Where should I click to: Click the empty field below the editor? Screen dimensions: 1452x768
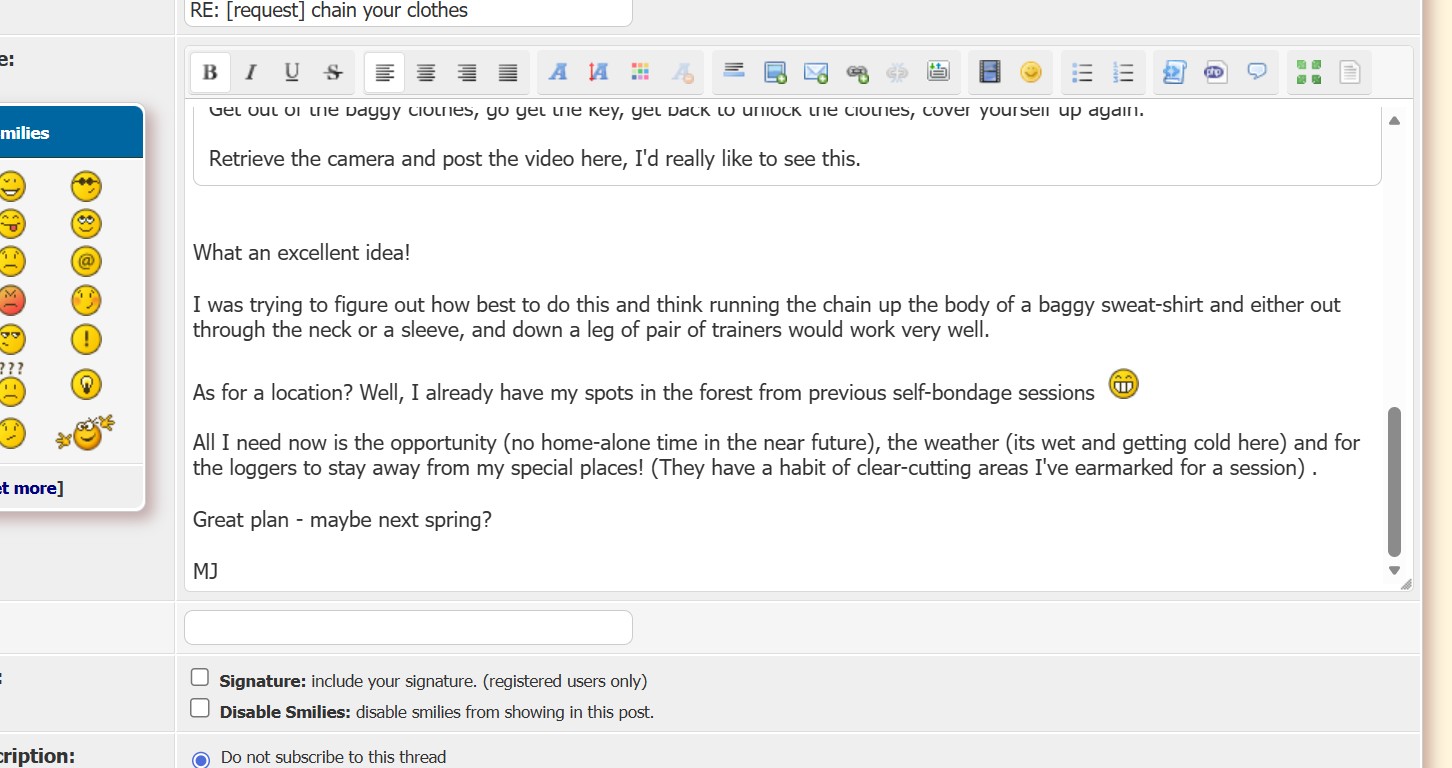coord(408,628)
